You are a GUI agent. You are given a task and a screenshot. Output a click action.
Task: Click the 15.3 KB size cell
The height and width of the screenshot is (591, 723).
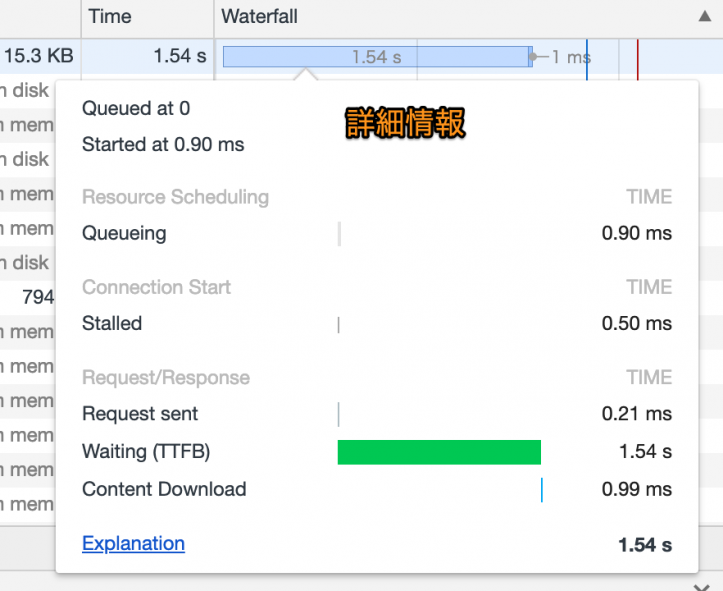click(x=38, y=56)
